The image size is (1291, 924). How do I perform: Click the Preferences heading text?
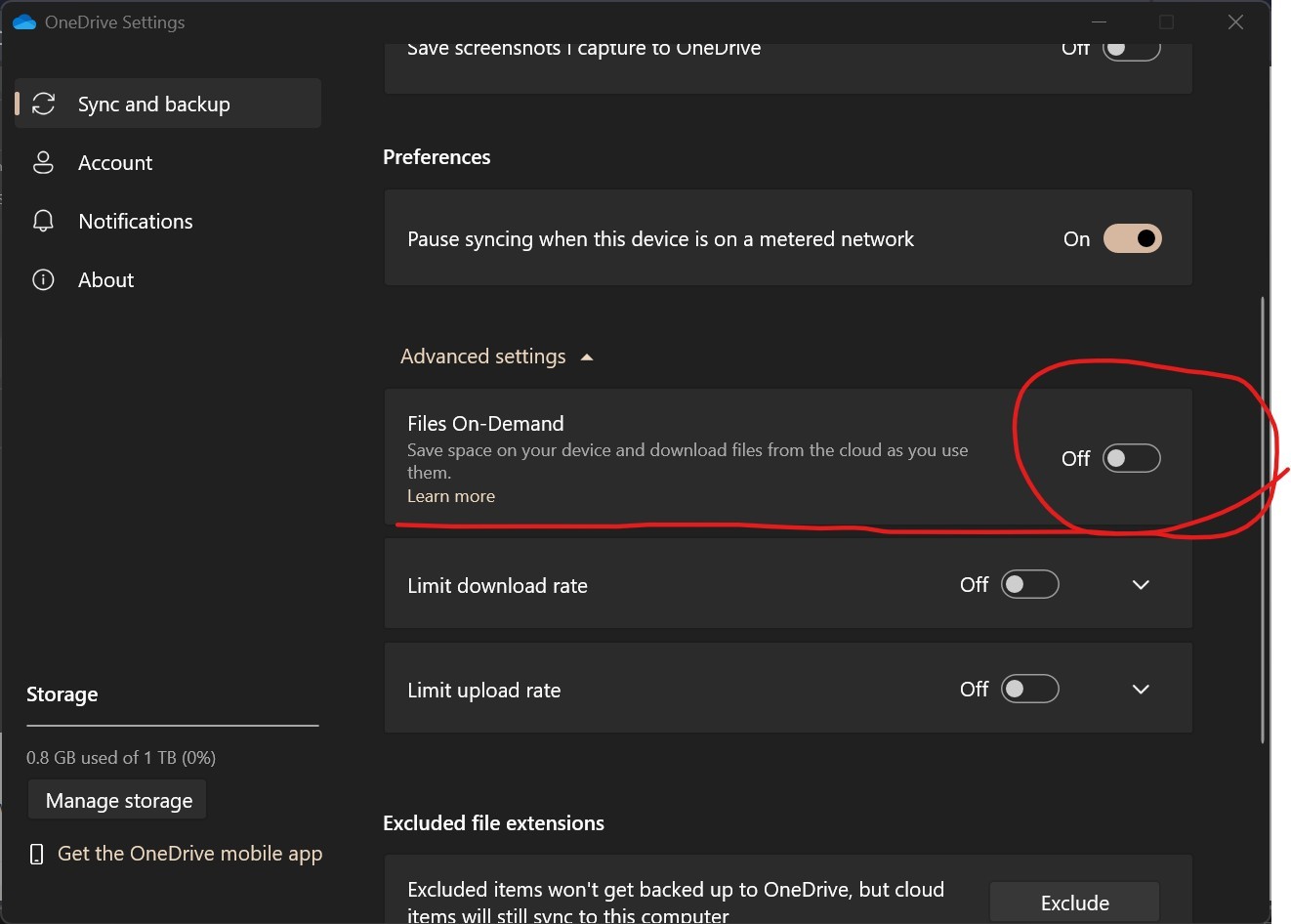(437, 157)
